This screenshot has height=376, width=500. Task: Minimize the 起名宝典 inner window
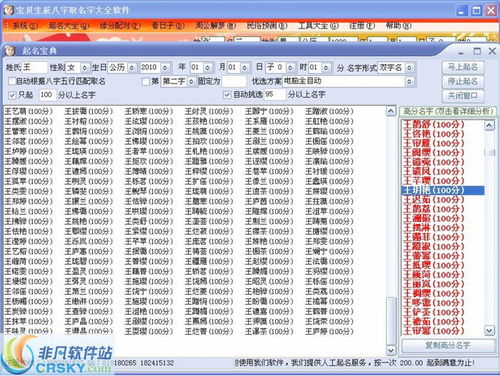(461, 52)
